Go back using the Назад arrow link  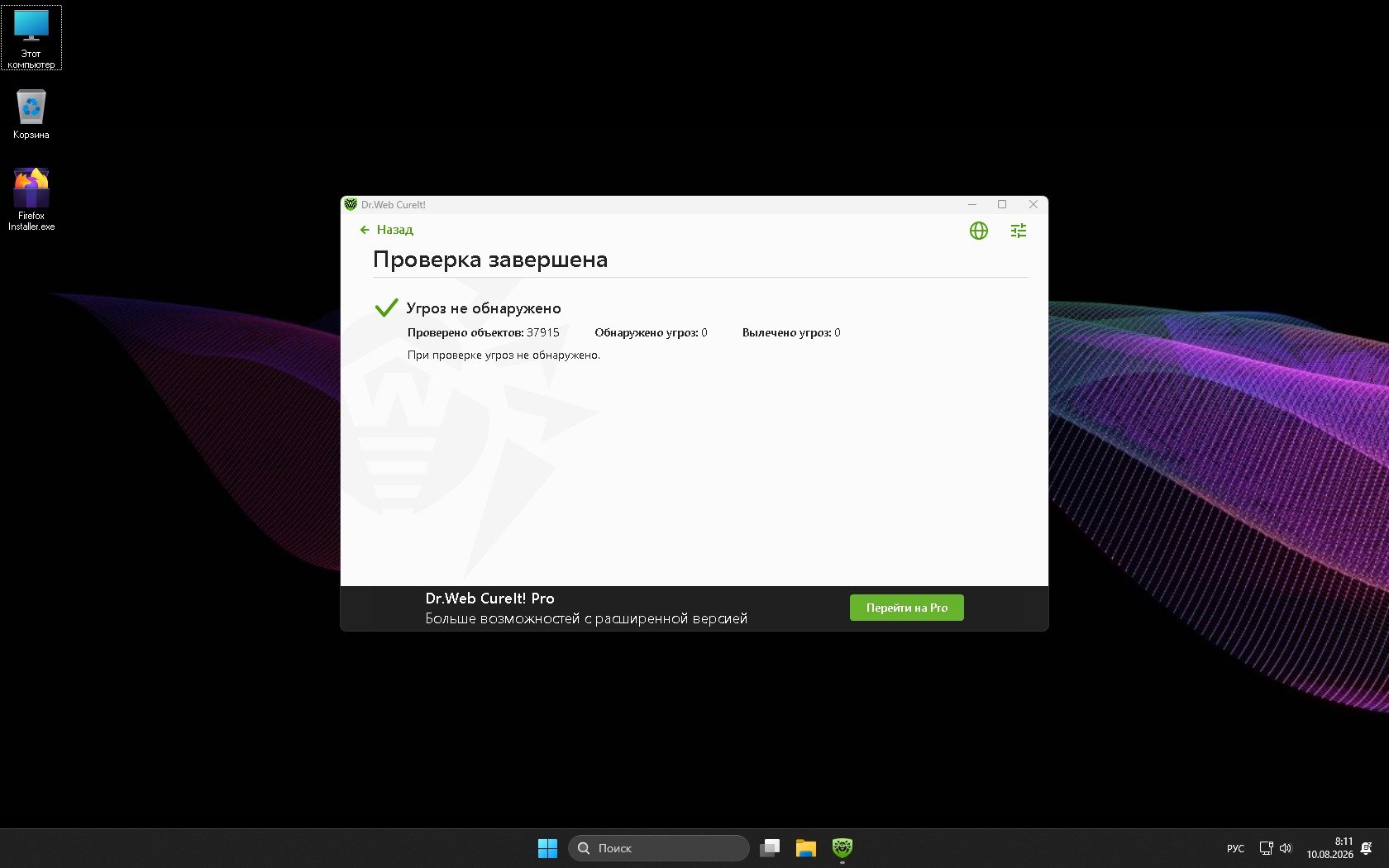click(x=386, y=230)
